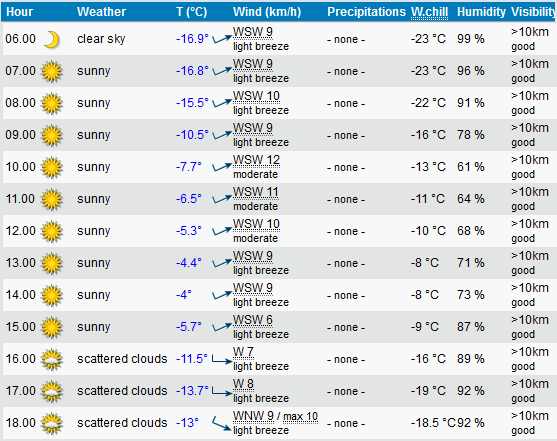Click the -16.9° temperature at 06.00
The height and width of the screenshot is (441, 557).
[192, 39]
